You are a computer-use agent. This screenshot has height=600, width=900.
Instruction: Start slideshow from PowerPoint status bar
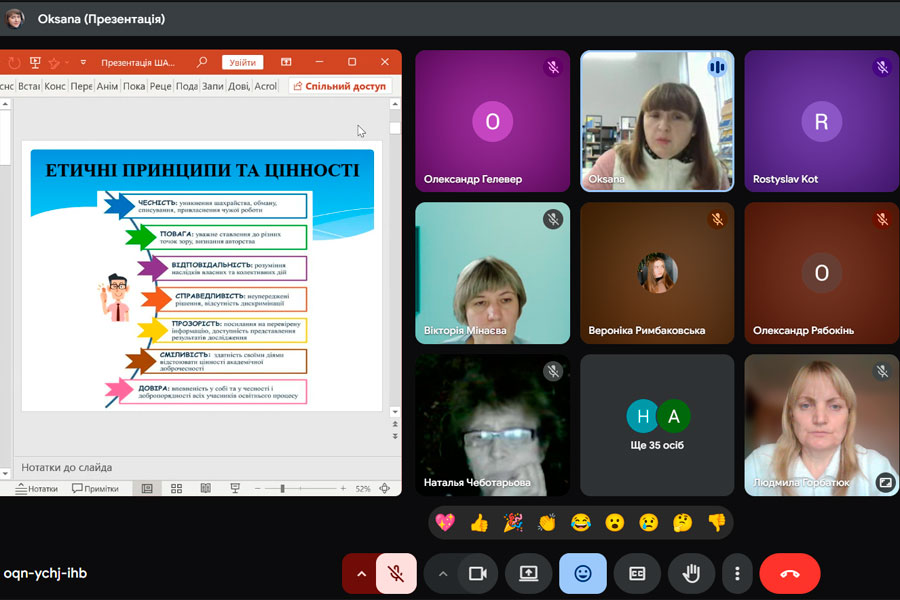click(x=235, y=489)
